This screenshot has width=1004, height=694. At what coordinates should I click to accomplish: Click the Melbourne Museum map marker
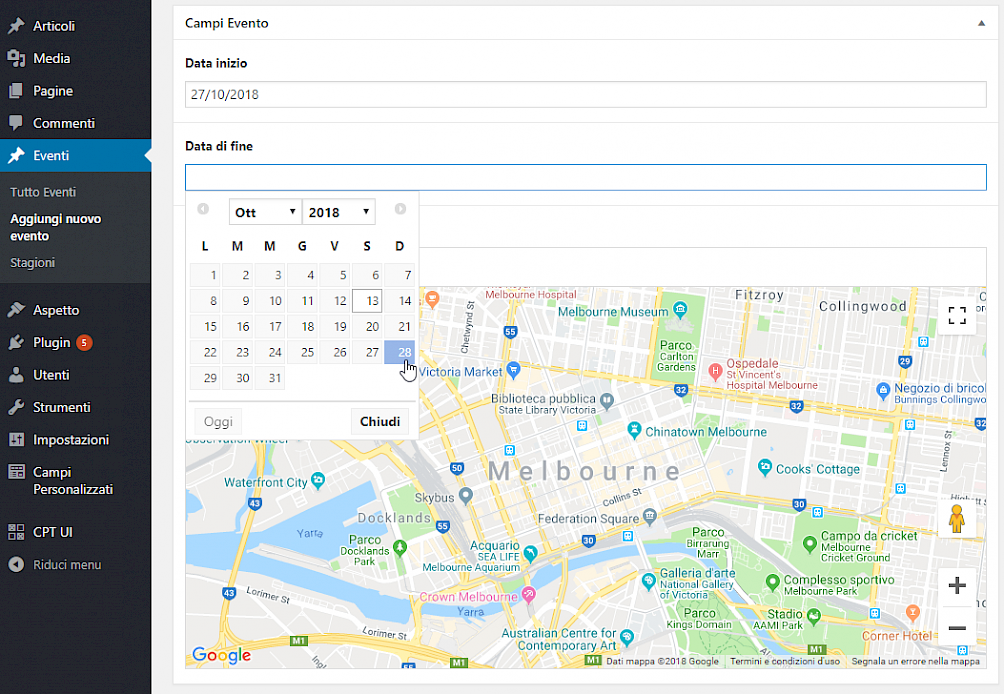pos(680,311)
